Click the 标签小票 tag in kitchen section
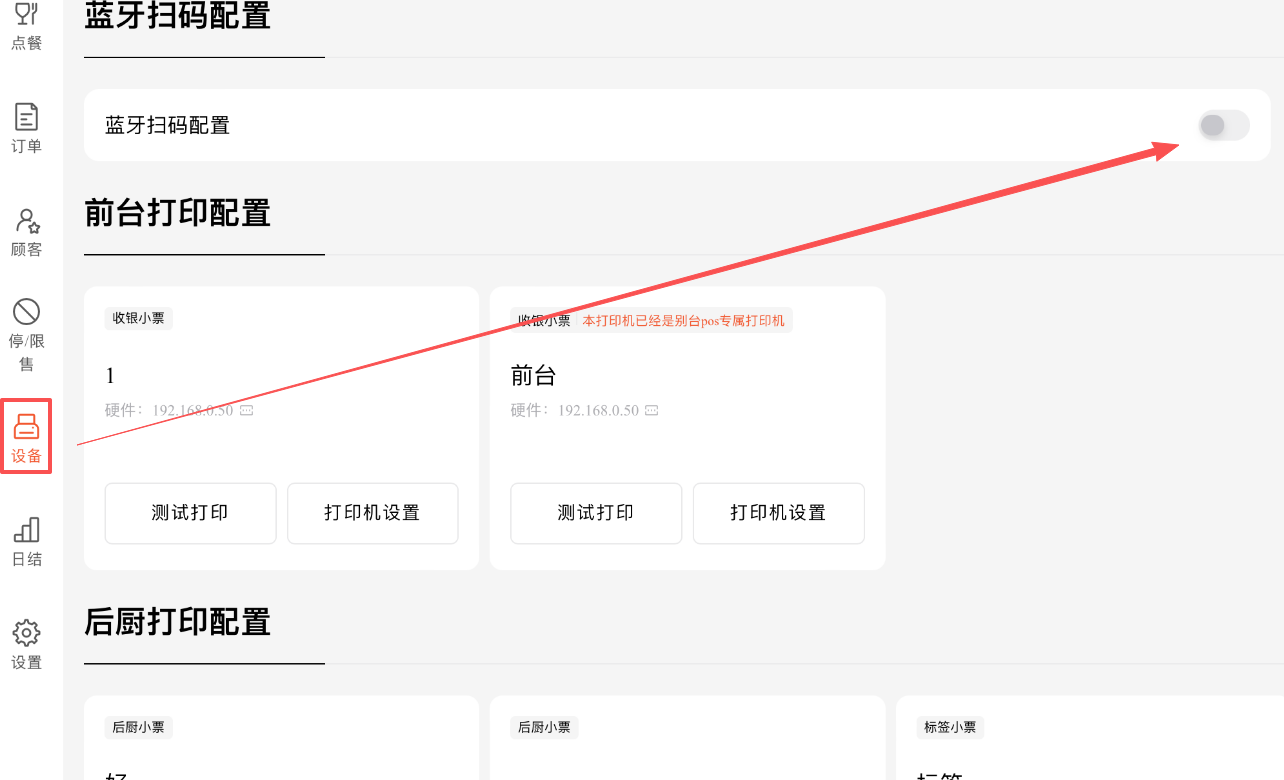The image size is (1284, 780). [949, 728]
